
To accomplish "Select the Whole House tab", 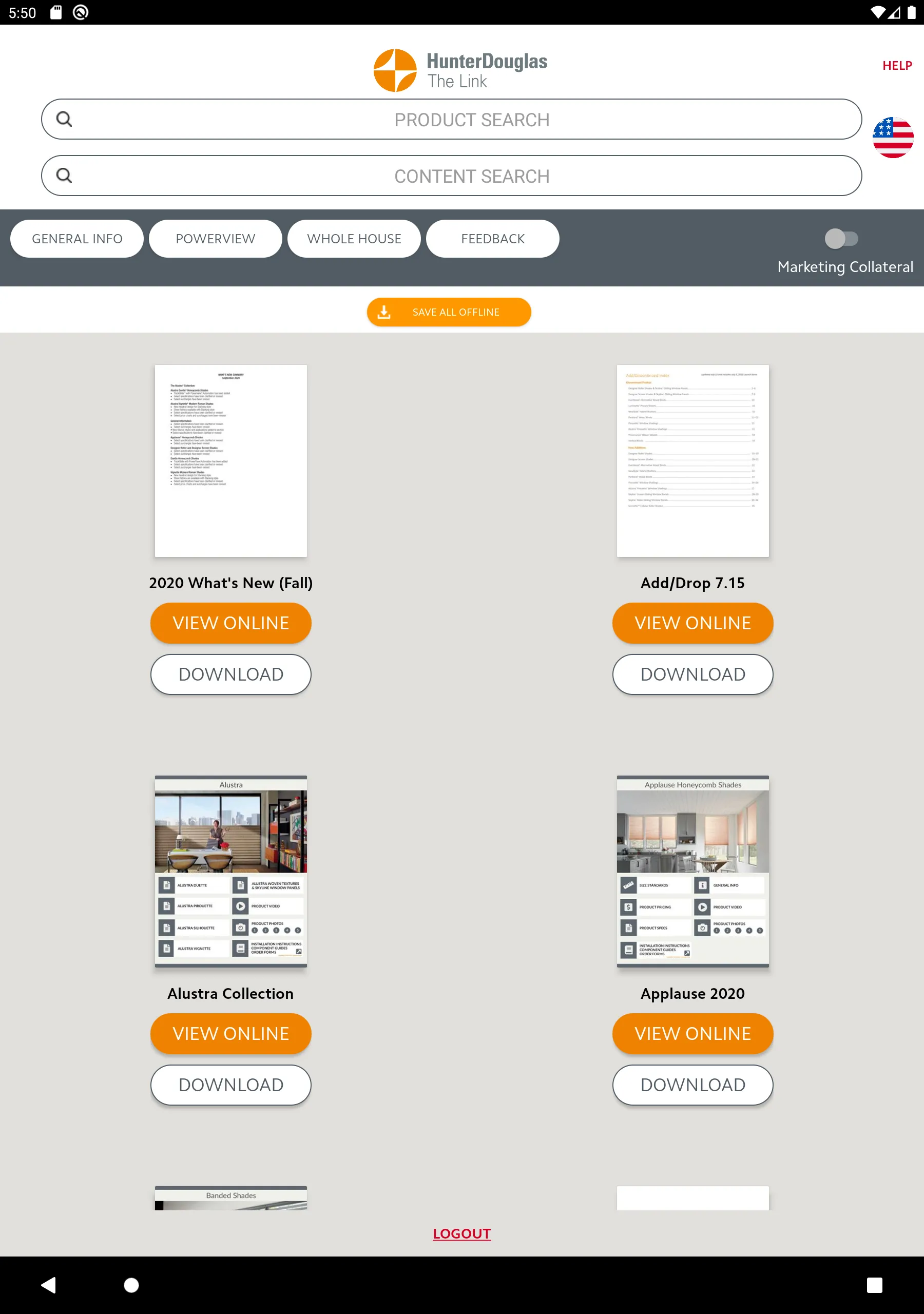I will (354, 239).
